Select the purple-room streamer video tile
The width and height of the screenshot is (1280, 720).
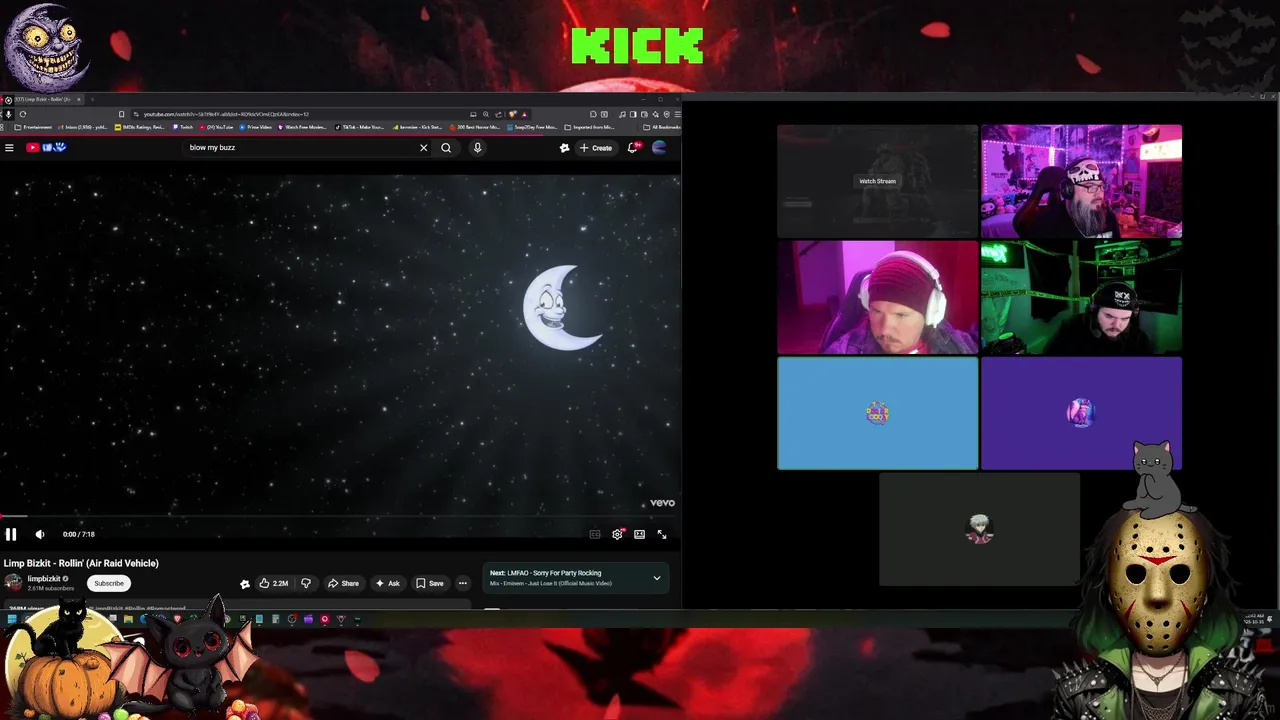[1081, 181]
